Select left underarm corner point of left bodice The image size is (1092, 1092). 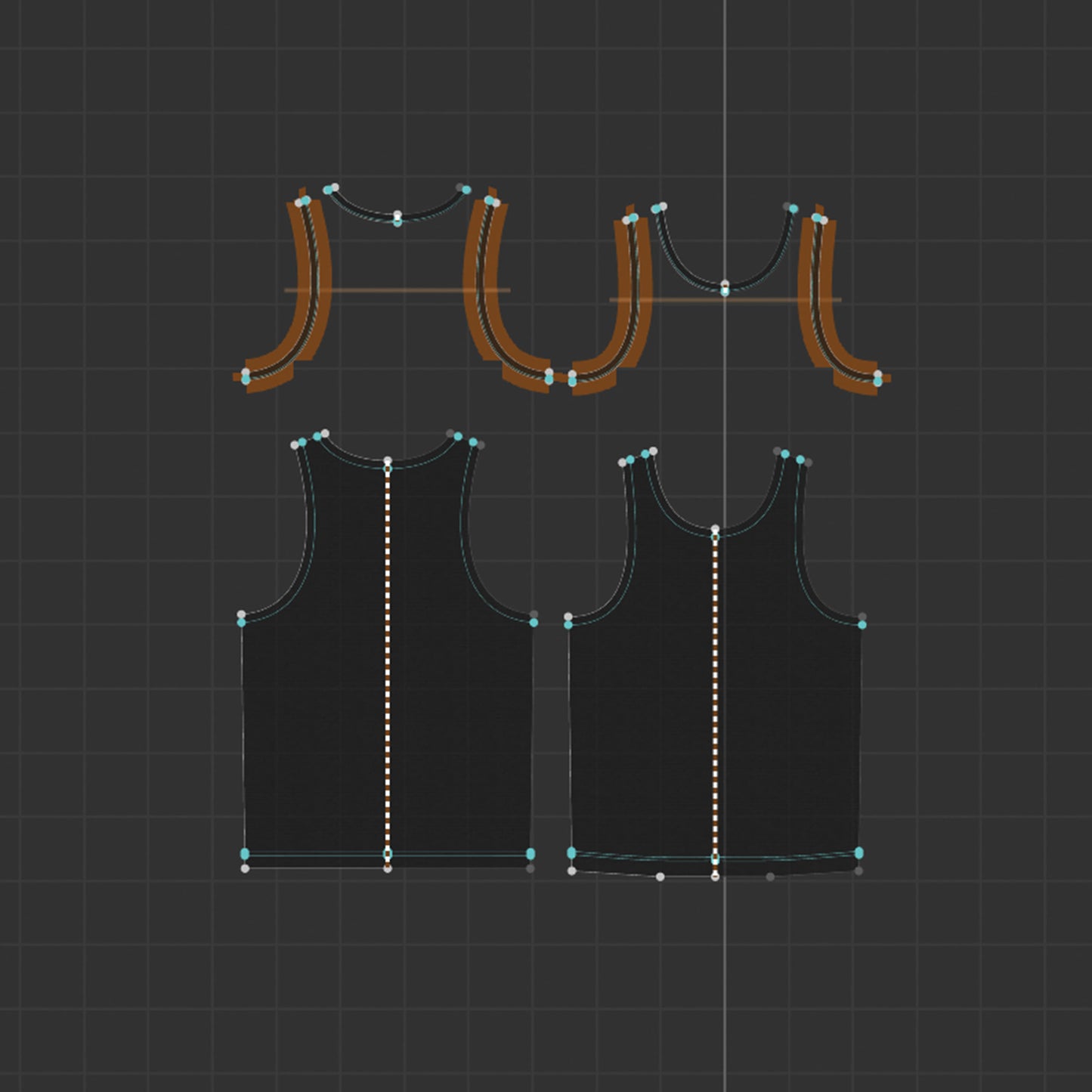[x=242, y=621]
